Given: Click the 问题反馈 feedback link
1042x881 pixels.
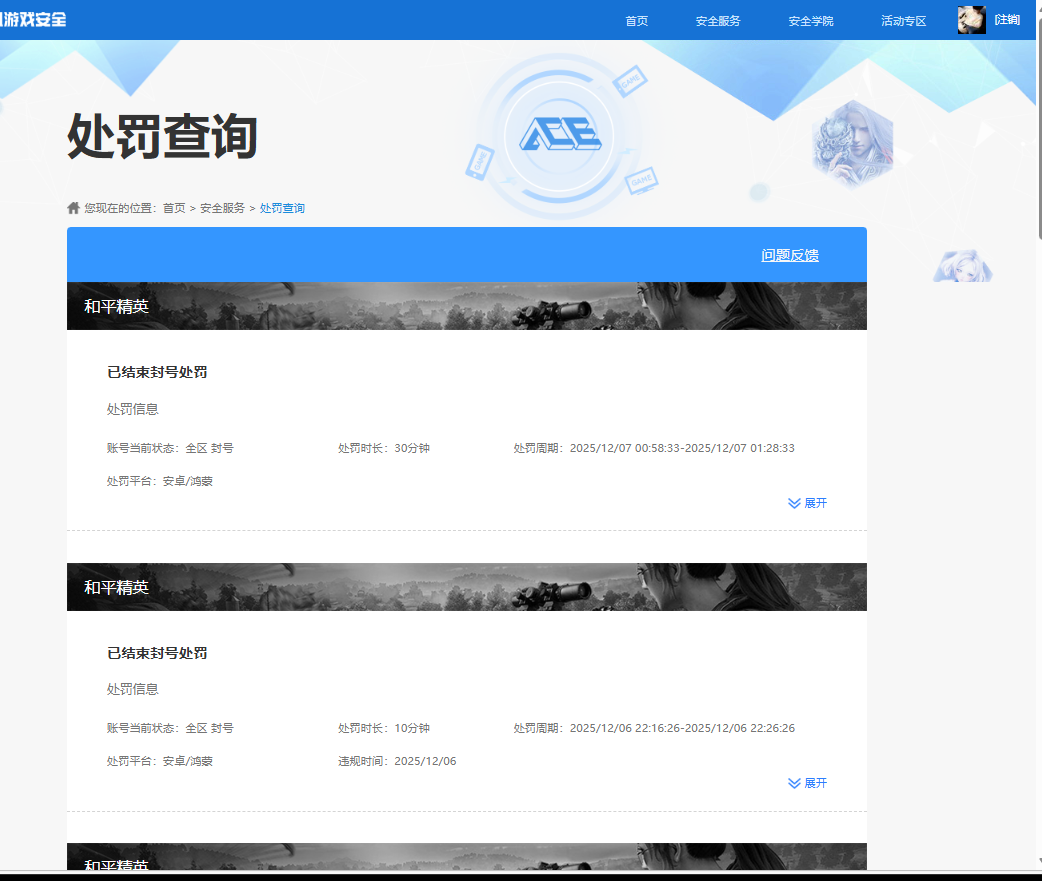Looking at the screenshot, I should tap(788, 255).
